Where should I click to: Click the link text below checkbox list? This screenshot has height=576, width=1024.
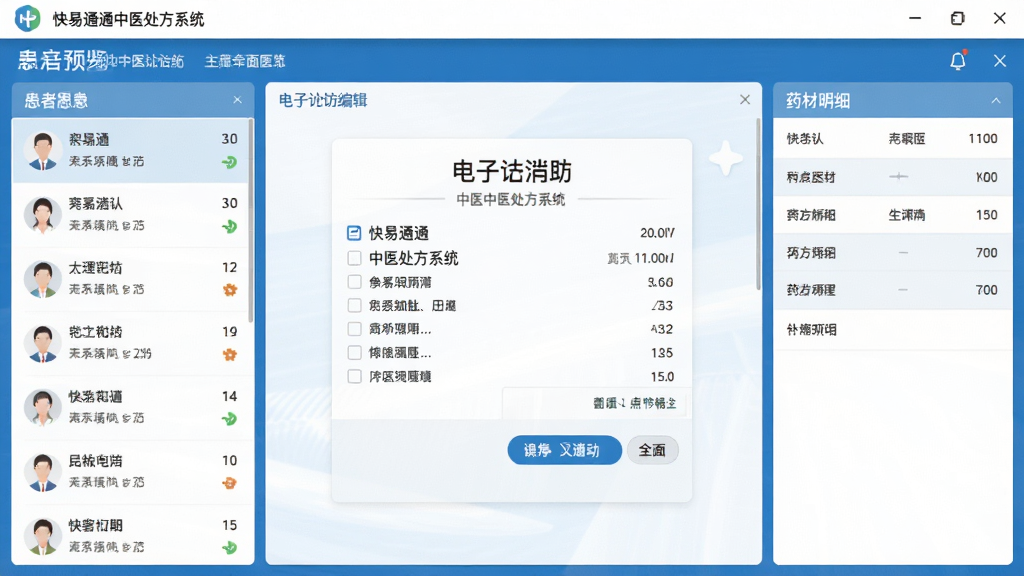point(634,403)
